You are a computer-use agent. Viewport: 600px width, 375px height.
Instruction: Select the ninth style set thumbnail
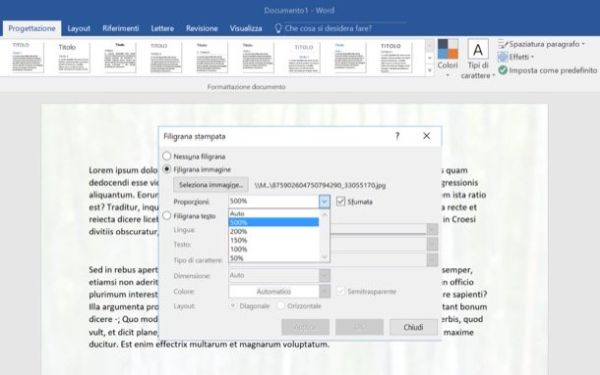[x=396, y=57]
